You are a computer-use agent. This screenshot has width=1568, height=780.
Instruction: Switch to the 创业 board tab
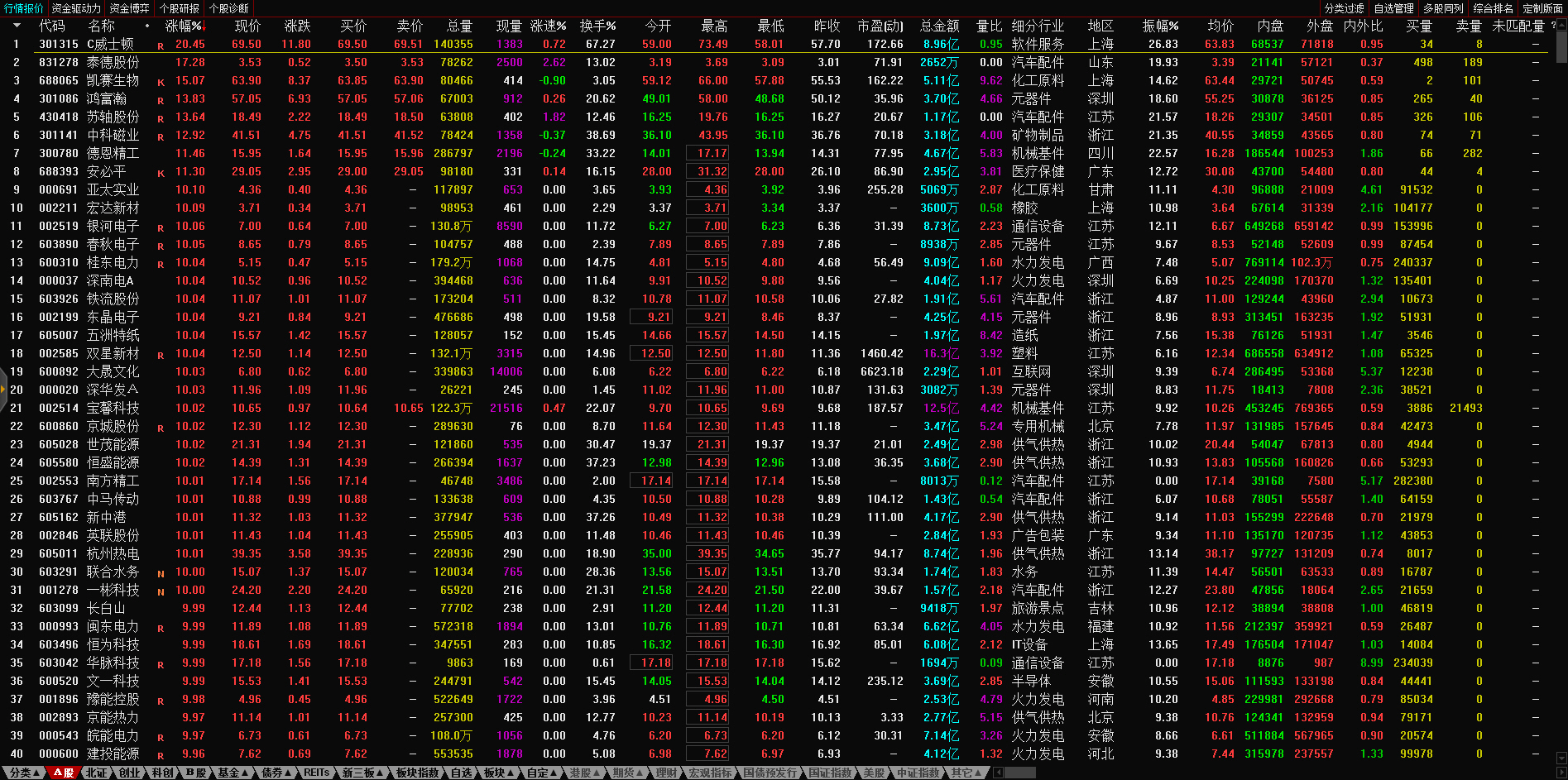[130, 773]
